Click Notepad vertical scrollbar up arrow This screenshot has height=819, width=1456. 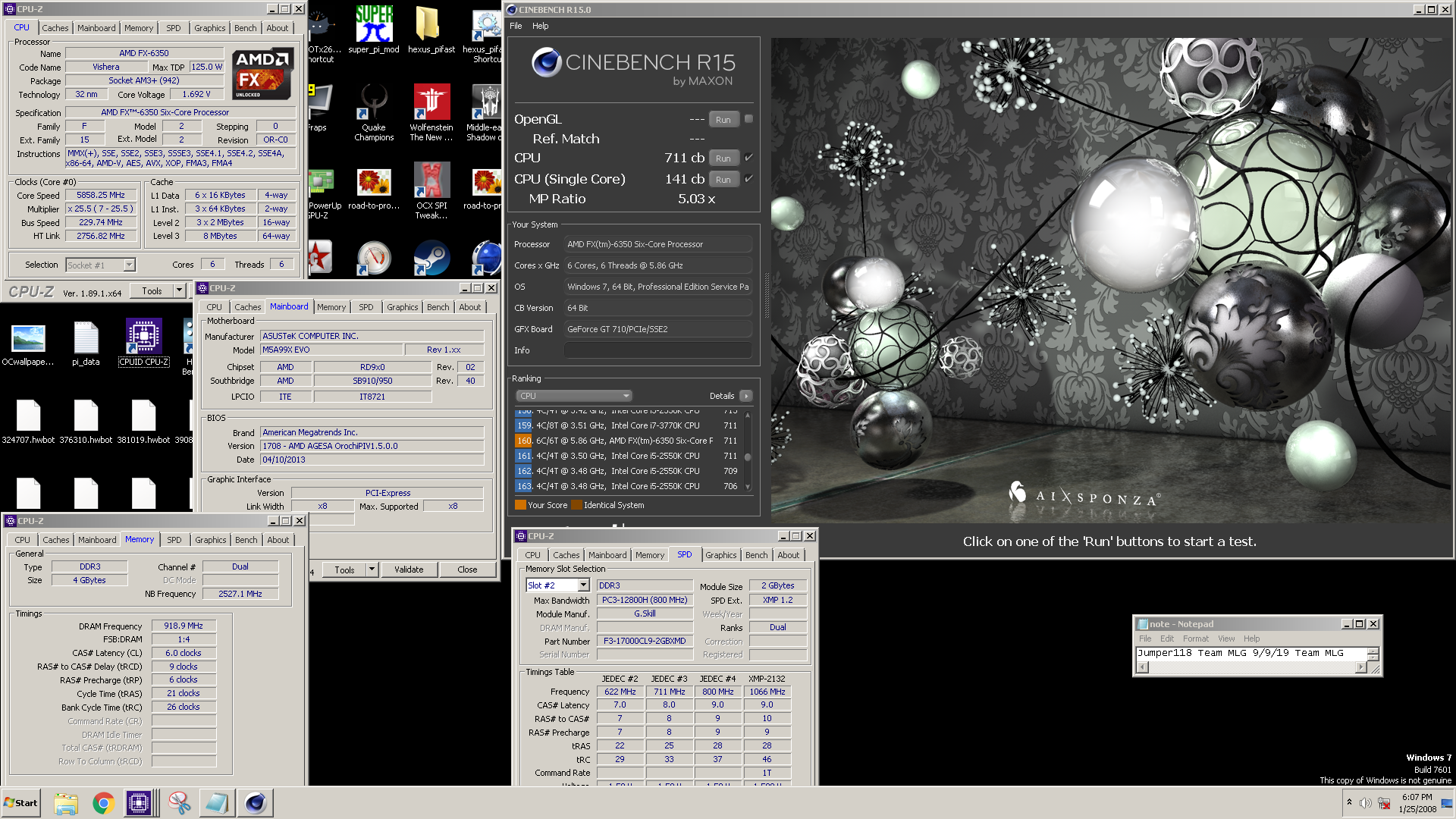coord(1373,651)
